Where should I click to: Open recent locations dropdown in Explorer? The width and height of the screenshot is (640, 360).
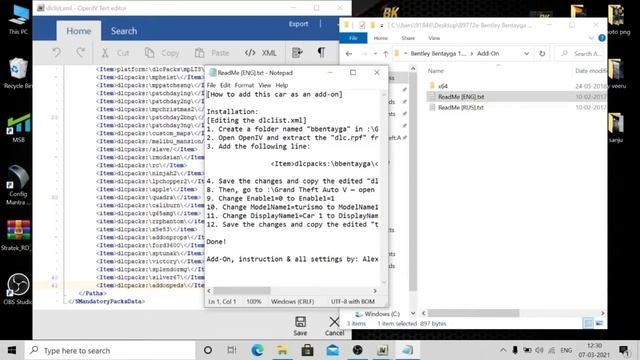click(375, 53)
